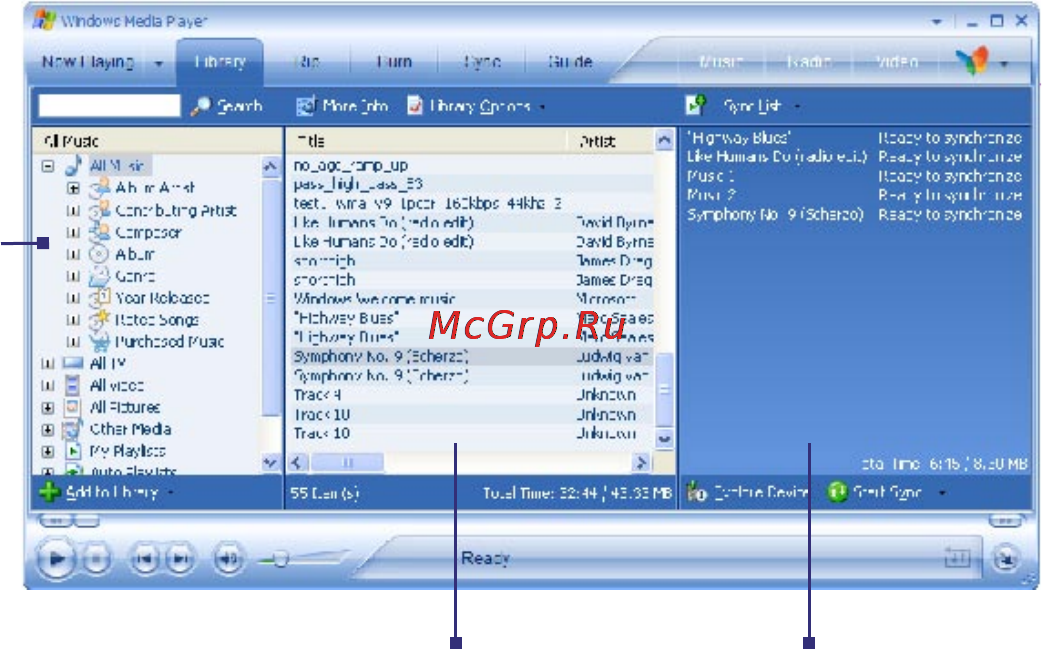1042x649 pixels.
Task: Open the Now Playing tab
Action: tap(88, 62)
